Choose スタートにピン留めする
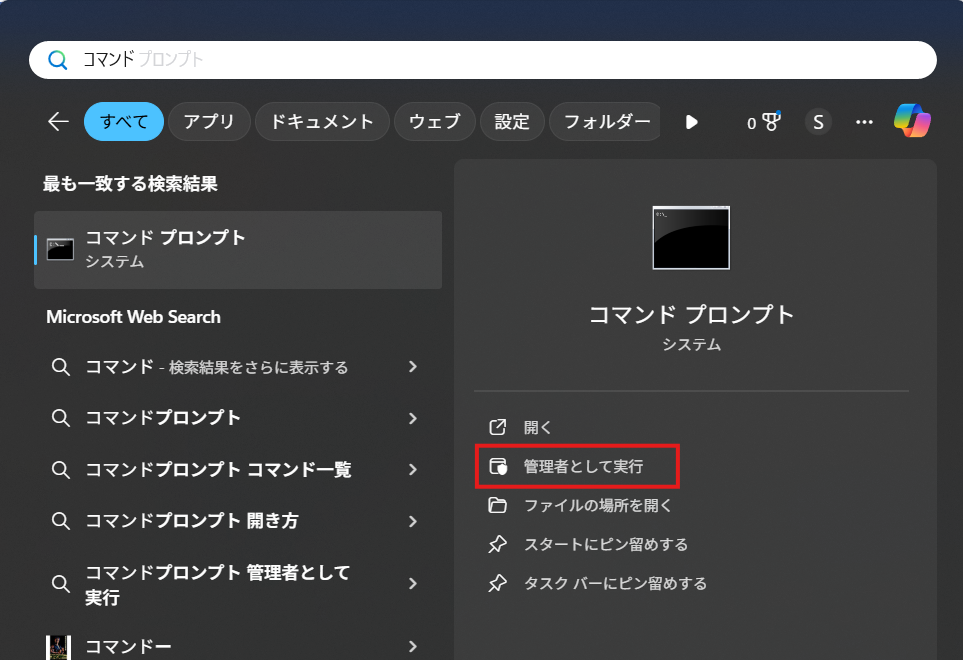This screenshot has width=963, height=660. click(x=606, y=545)
